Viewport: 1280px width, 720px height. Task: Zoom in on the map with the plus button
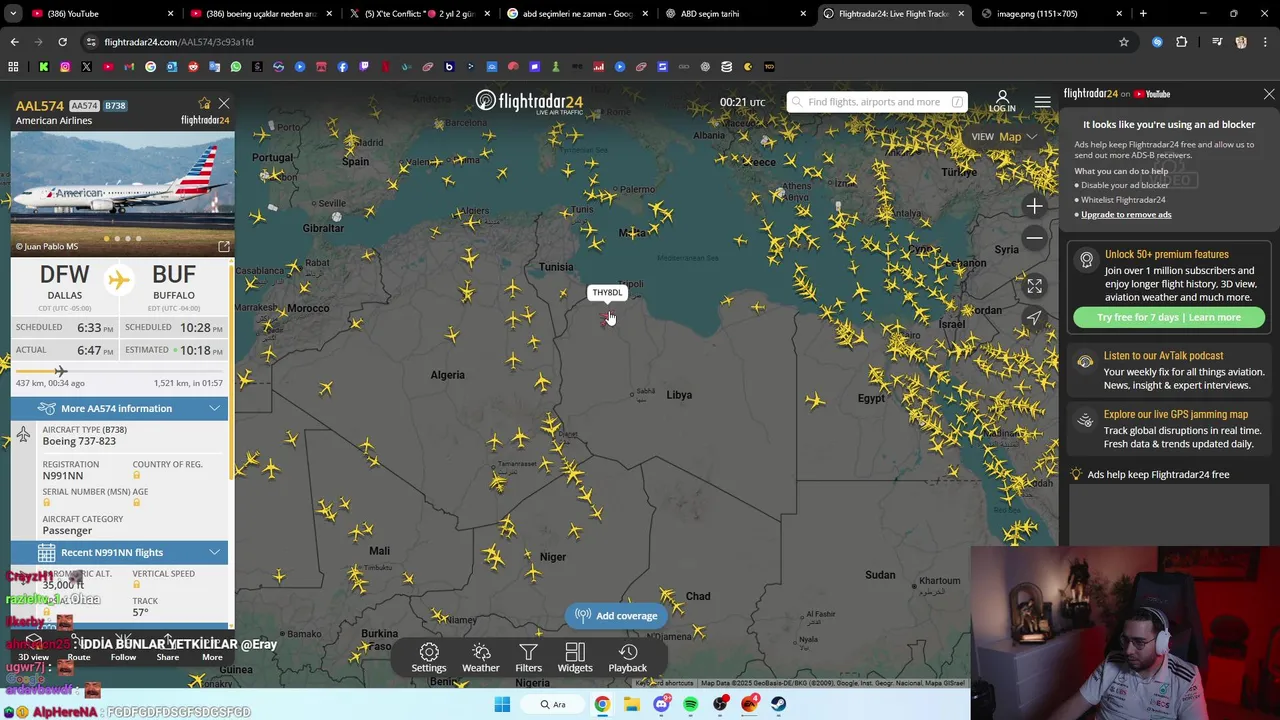[1035, 206]
